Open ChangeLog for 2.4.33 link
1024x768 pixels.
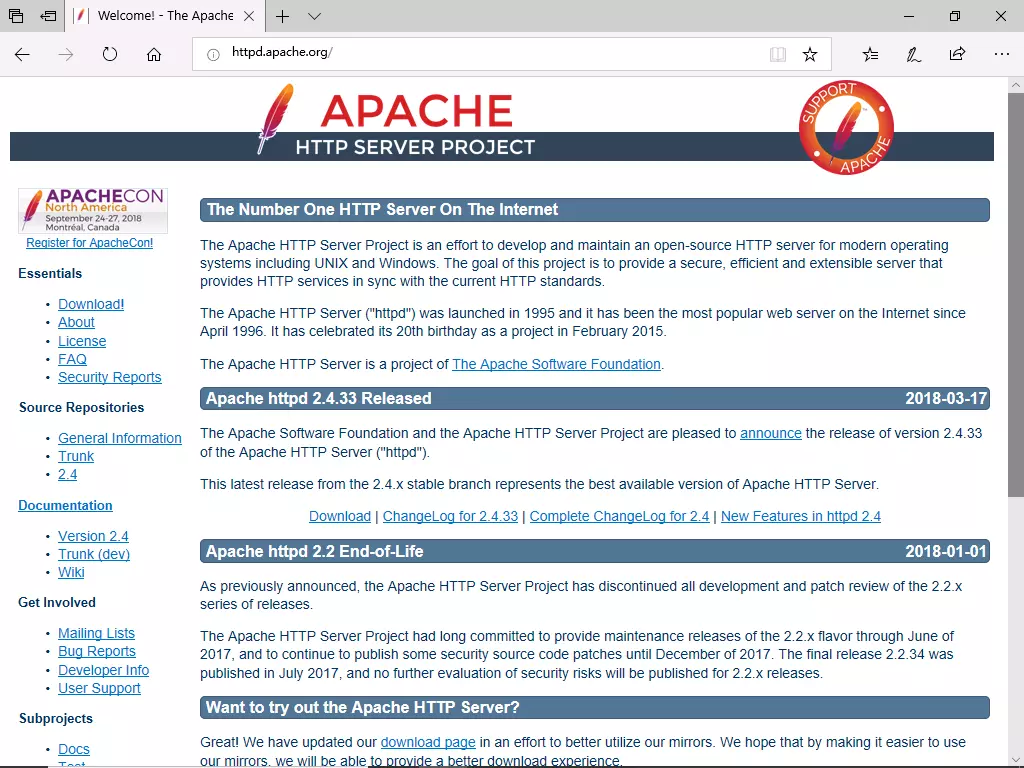click(x=450, y=517)
